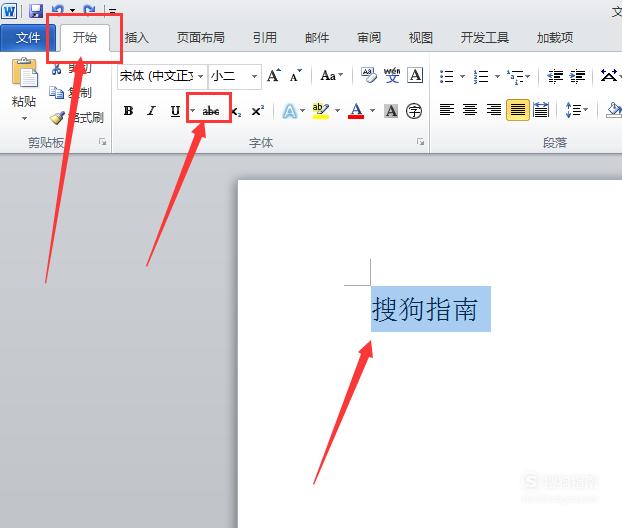
Task: Open the clipboard pane launcher
Action: [103, 142]
